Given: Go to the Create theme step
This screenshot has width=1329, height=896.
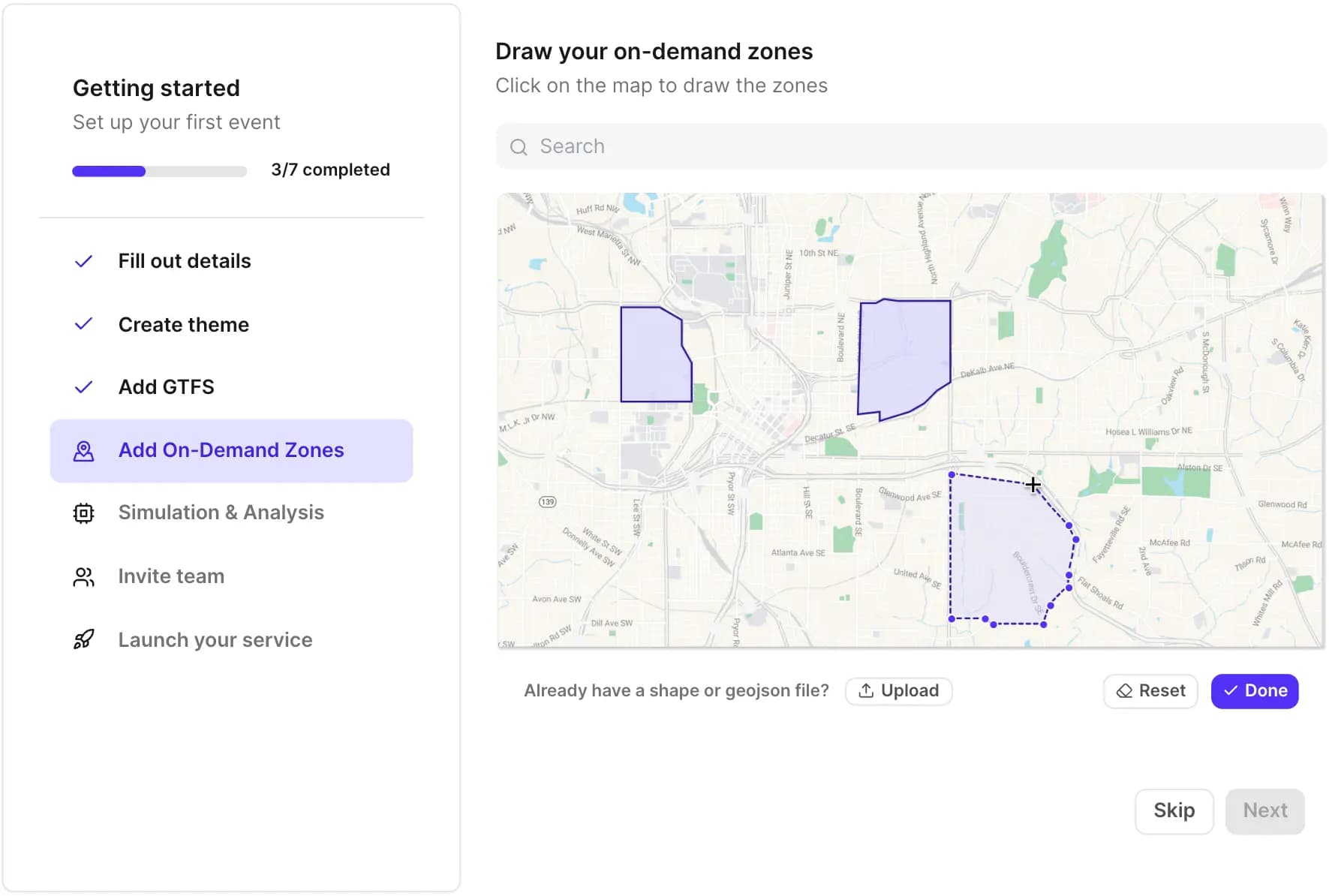Looking at the screenshot, I should click(184, 324).
